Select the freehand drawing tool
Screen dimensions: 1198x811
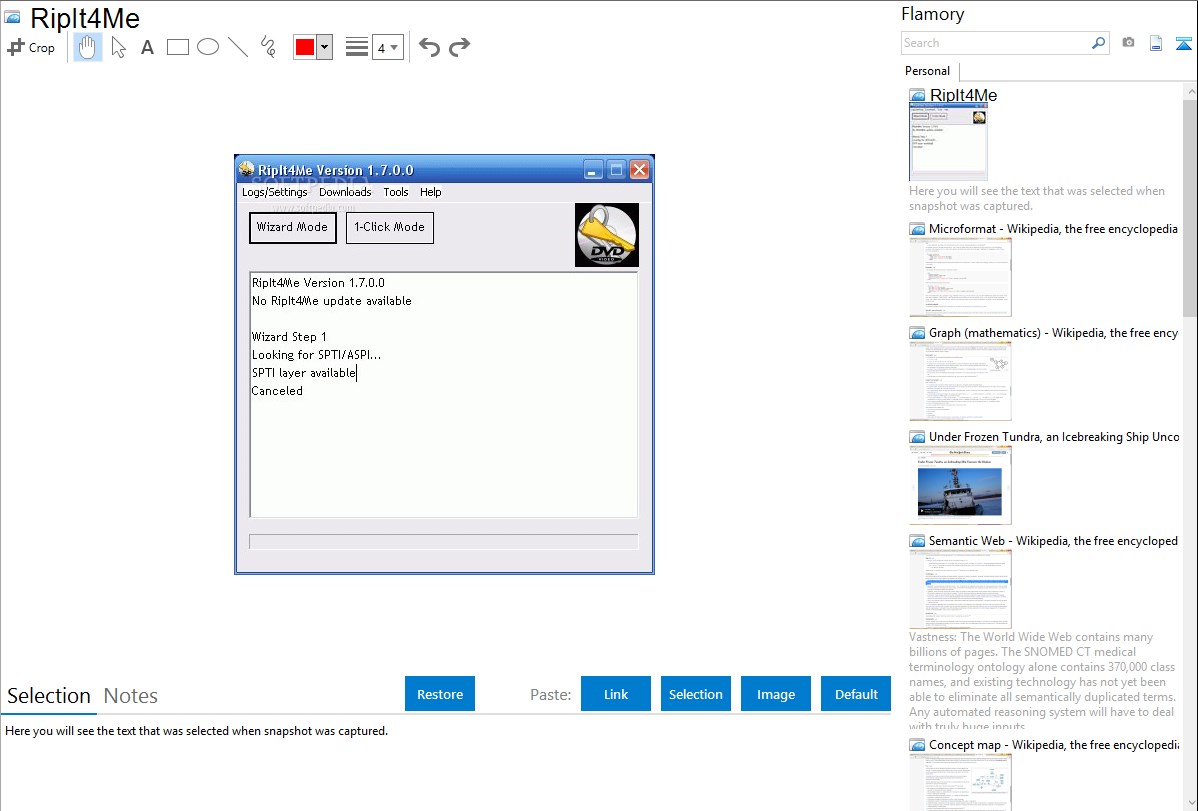pyautogui.click(x=268, y=47)
